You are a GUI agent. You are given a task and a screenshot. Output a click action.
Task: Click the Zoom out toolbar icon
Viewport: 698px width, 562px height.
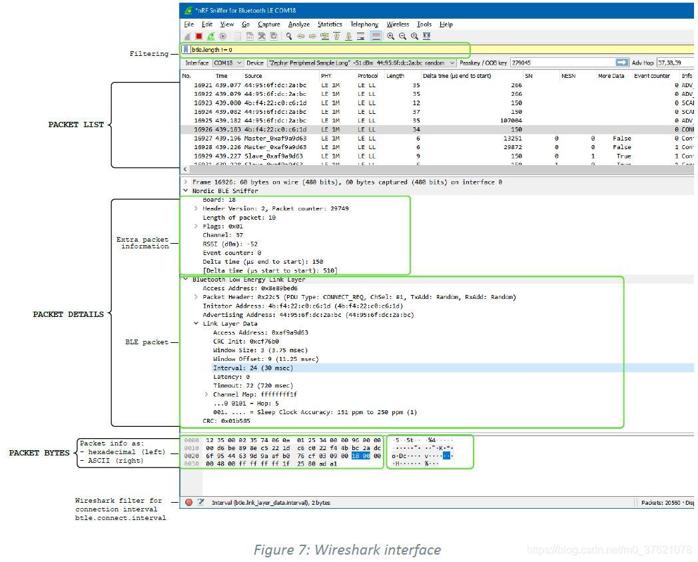click(x=402, y=37)
